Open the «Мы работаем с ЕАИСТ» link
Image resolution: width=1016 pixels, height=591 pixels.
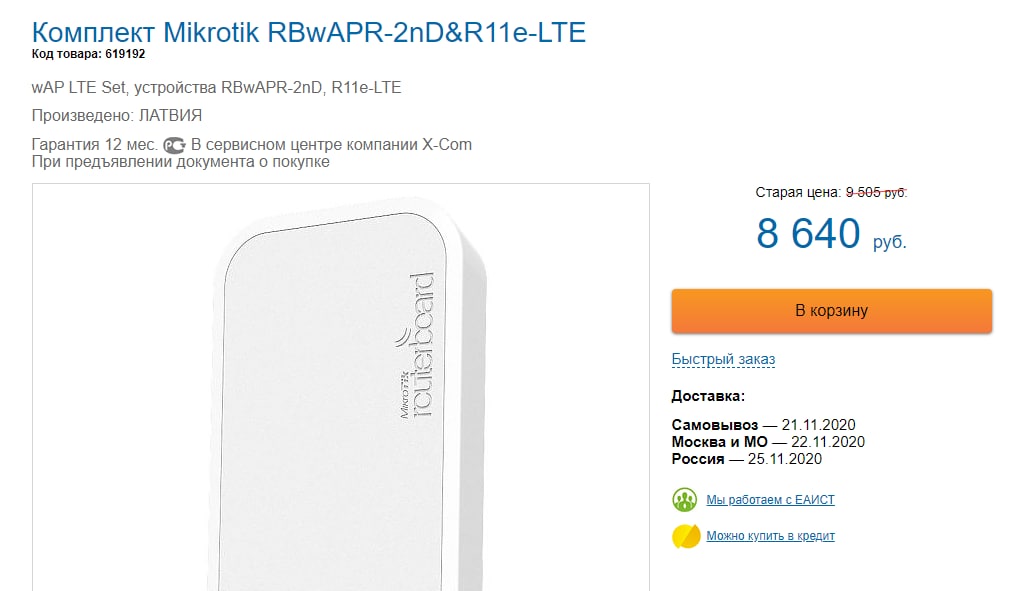click(x=770, y=499)
